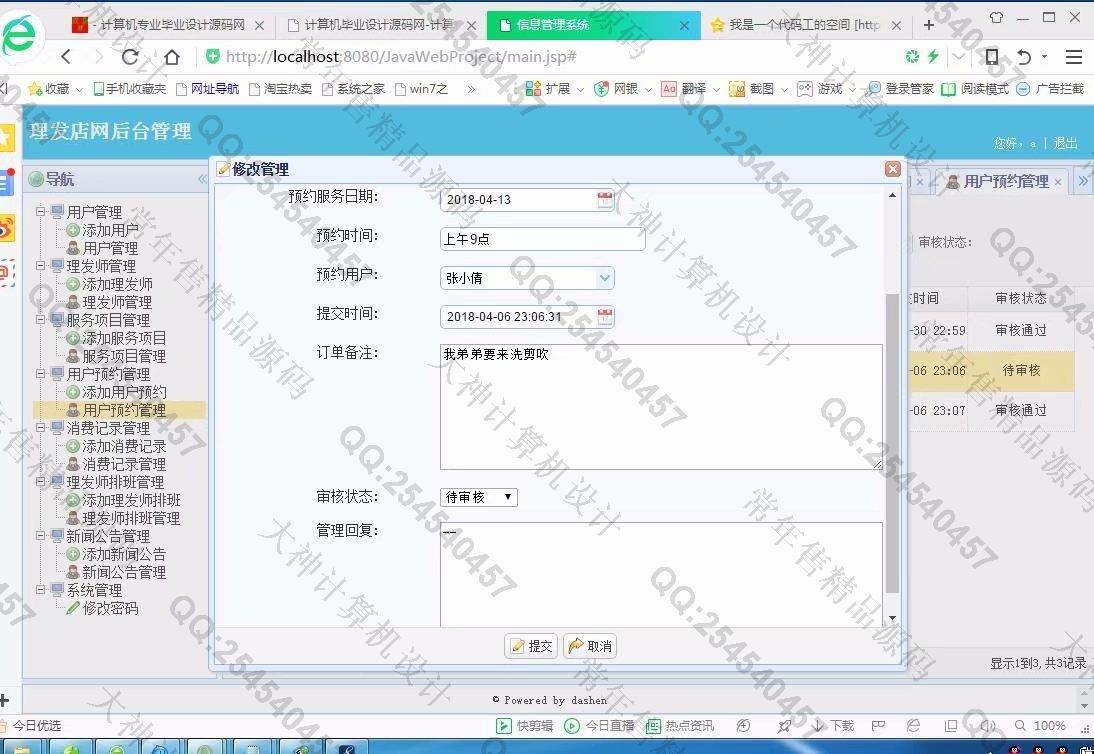1094x754 pixels.
Task: Click the undo close-tab icon
Action: point(1024,56)
